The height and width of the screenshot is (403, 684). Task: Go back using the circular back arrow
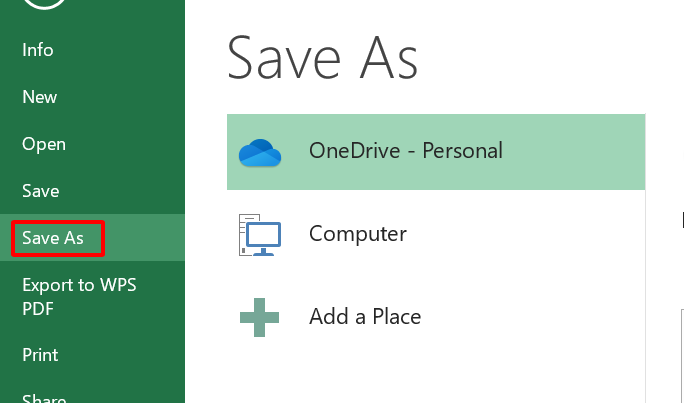(44, 3)
